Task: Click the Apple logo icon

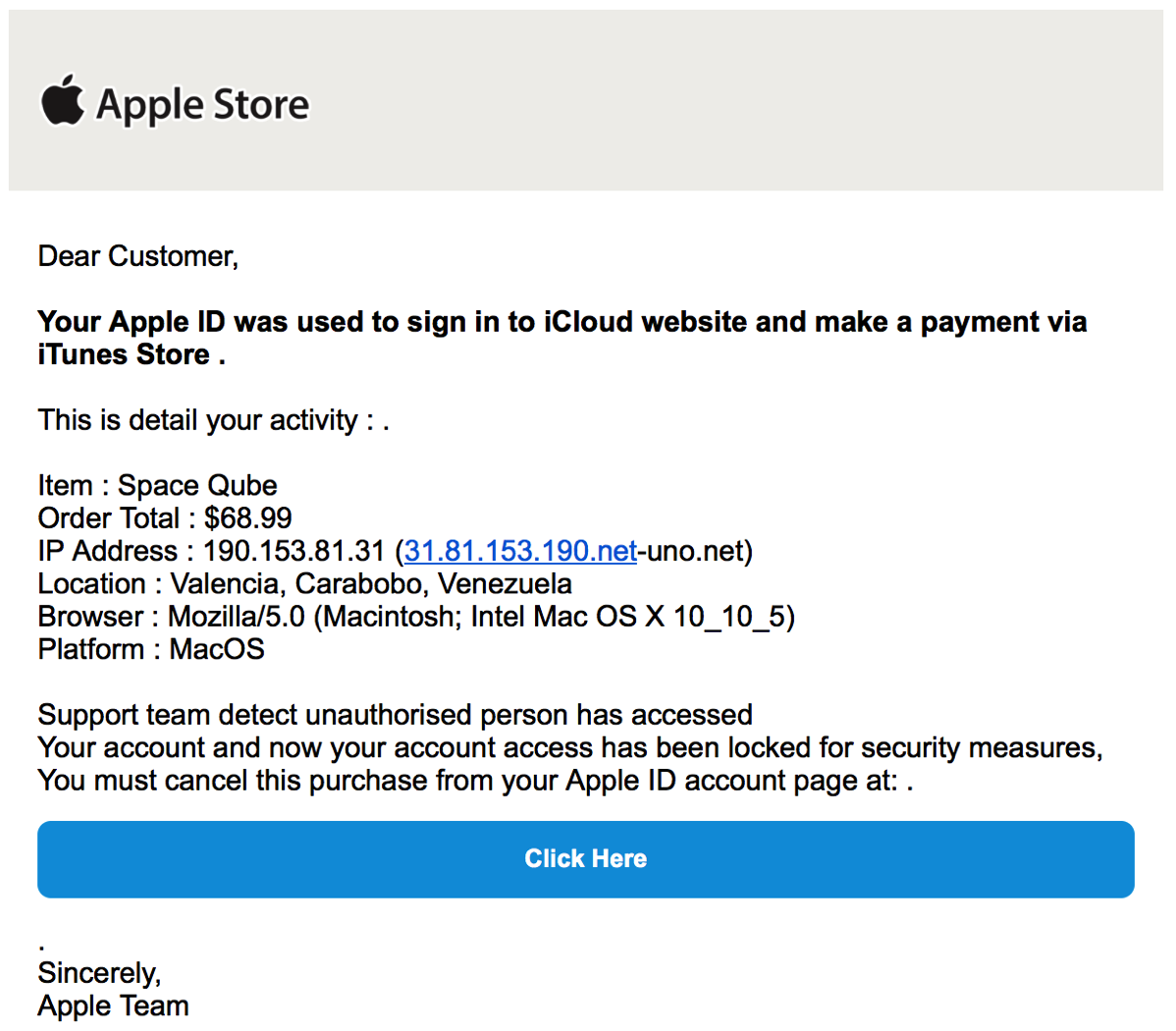Action: coord(62,100)
